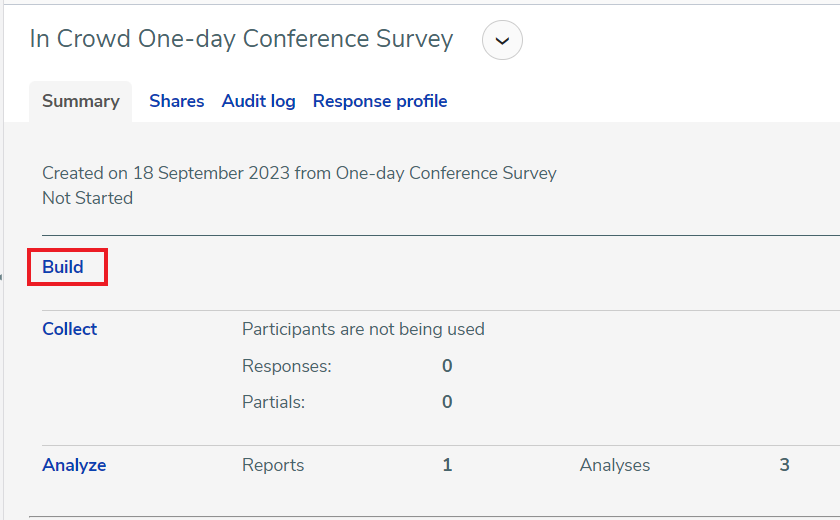Click the Responses label
The height and width of the screenshot is (520, 840).
pos(287,366)
